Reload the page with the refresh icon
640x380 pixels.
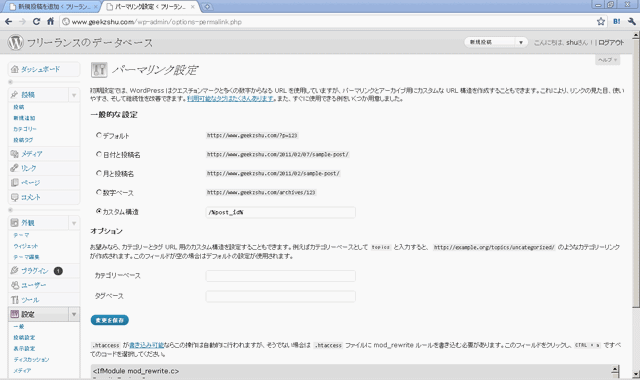(36, 22)
